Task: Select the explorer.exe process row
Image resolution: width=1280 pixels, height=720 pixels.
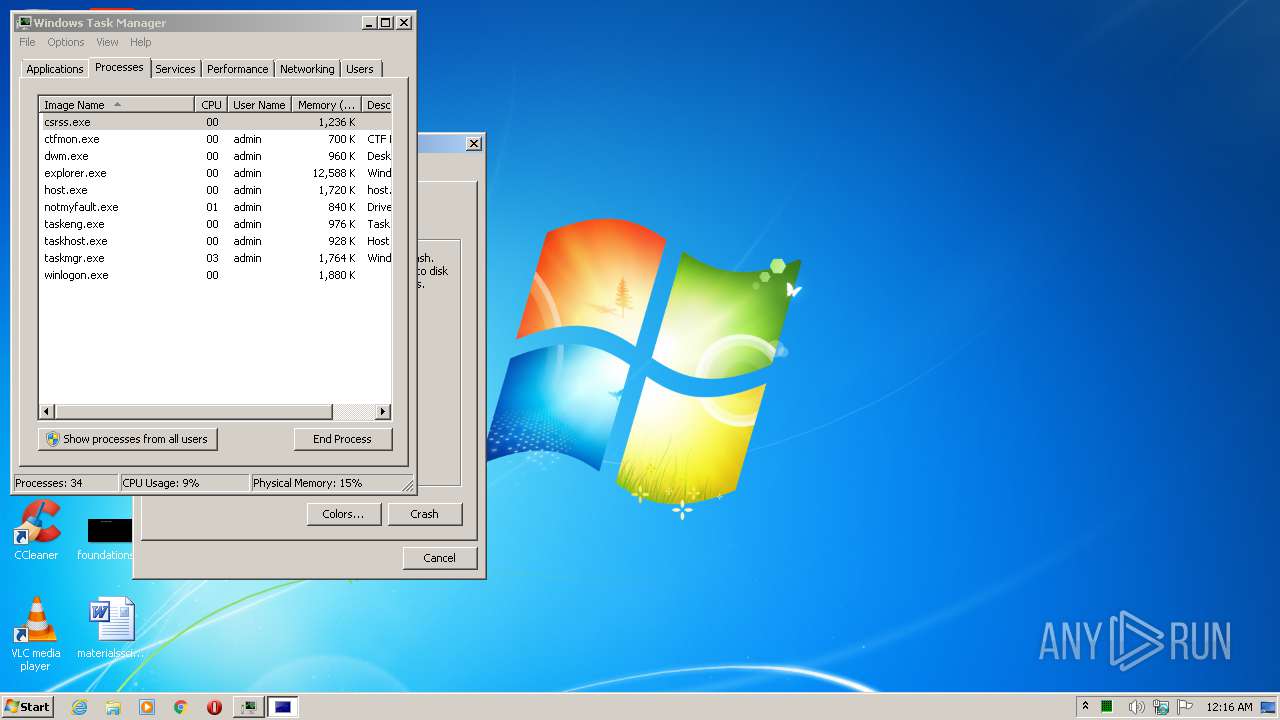Action: coord(215,173)
